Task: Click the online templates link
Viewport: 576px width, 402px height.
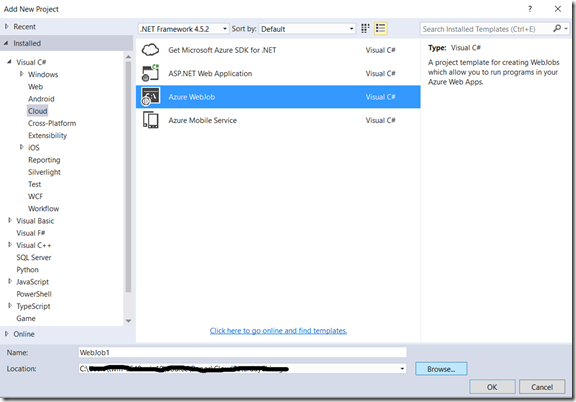Action: click(278, 330)
